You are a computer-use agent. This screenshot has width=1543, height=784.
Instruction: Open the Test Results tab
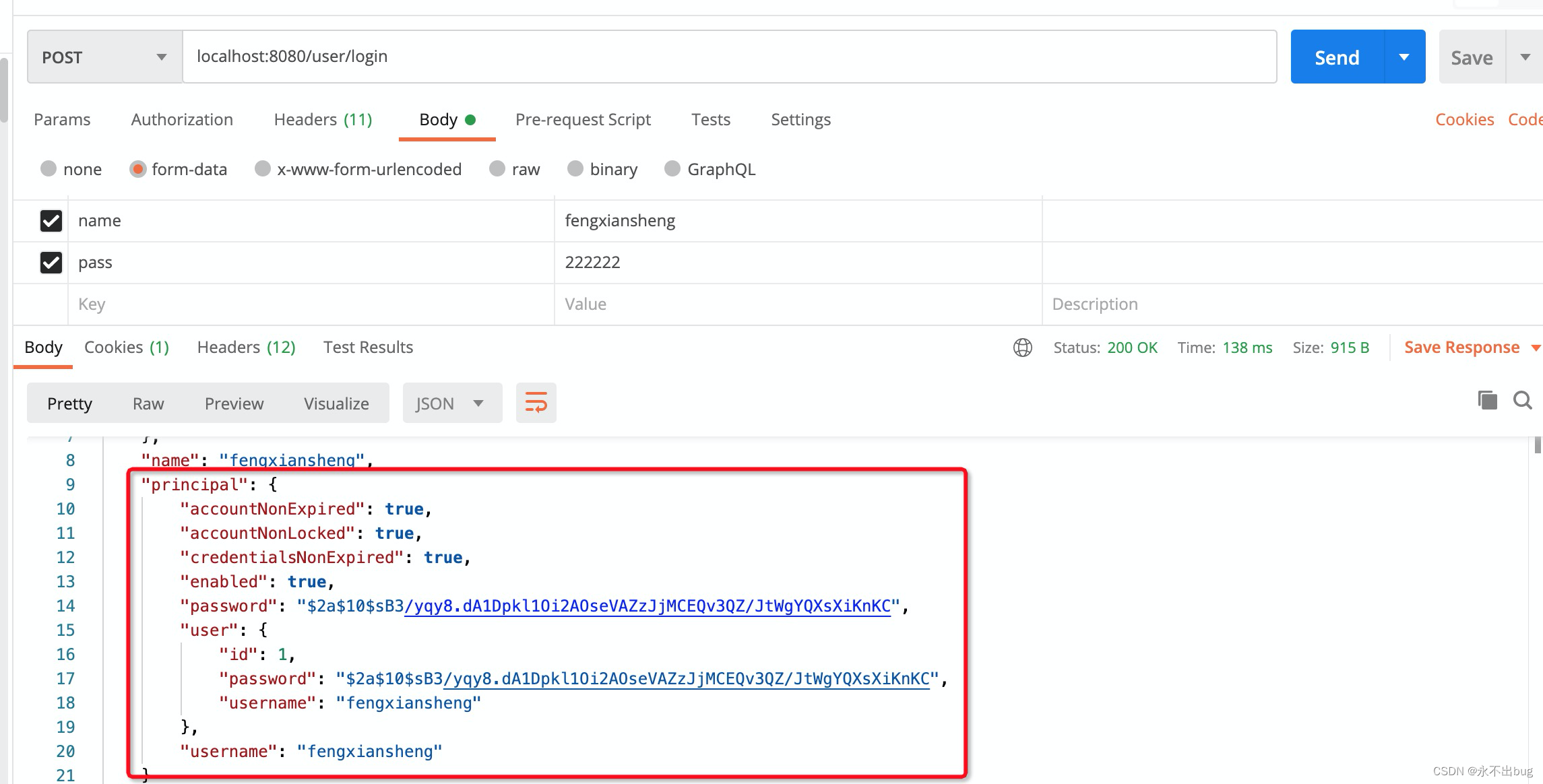367,347
